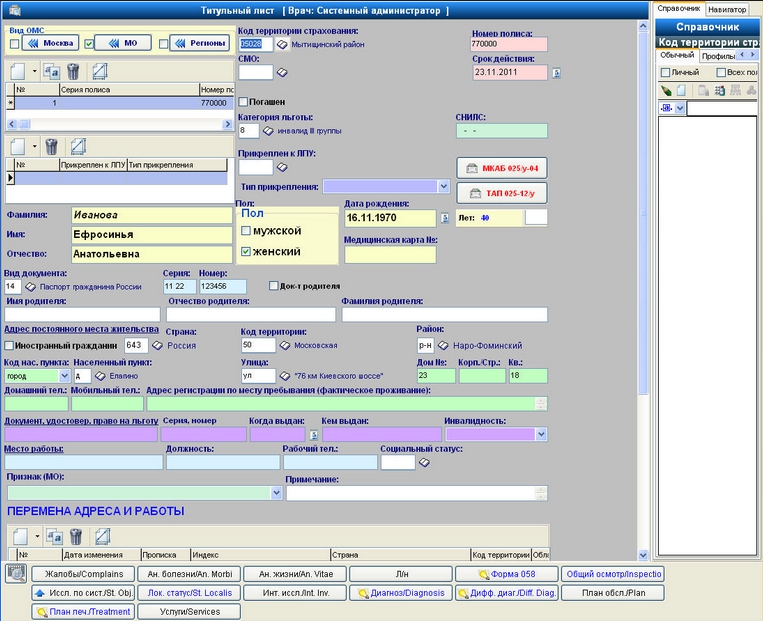Click the lookup icon for Категория льготы
This screenshot has width=763, height=621.
268,131
